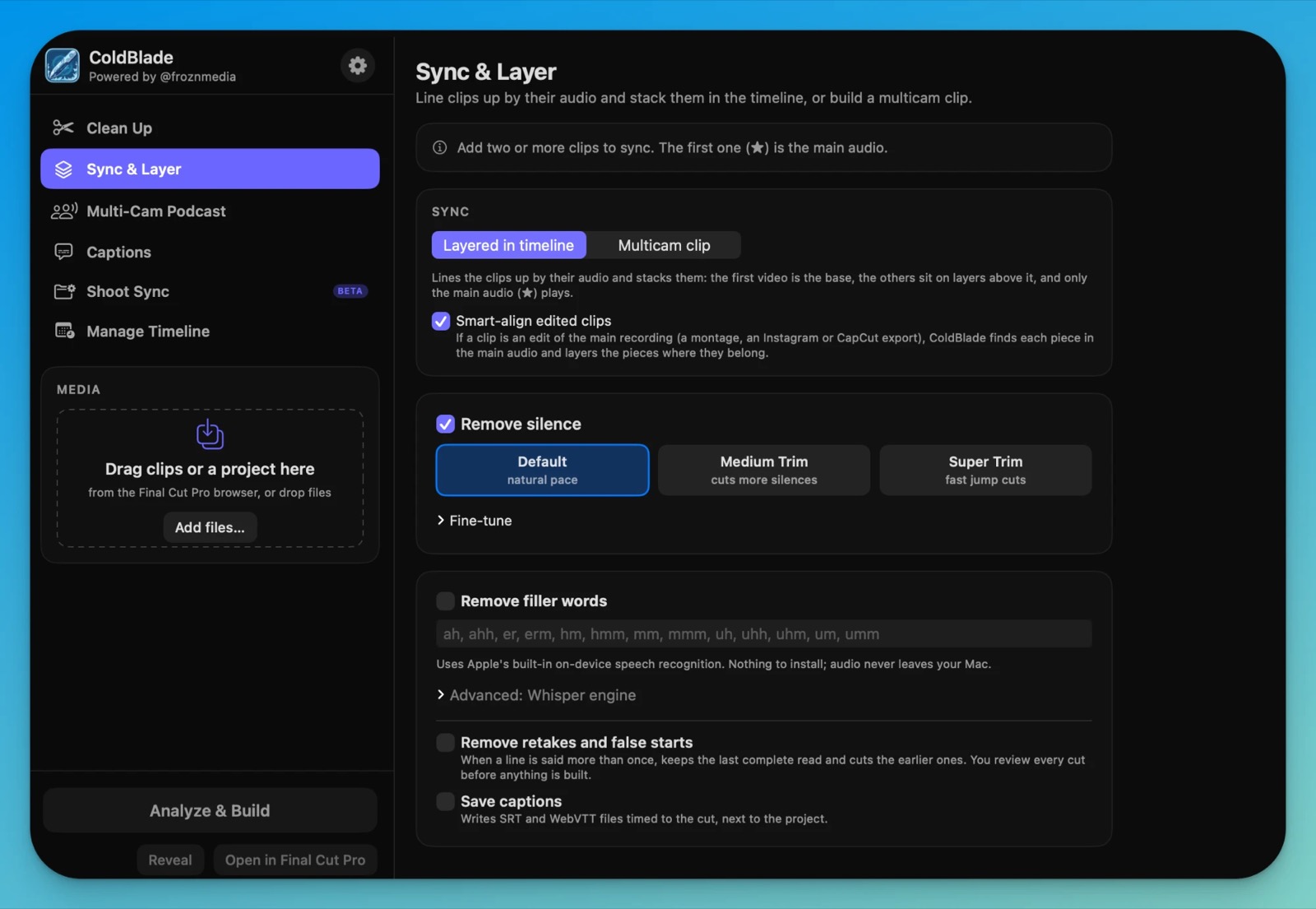Click the timeline icon beside Manage Timeline
This screenshot has height=909, width=1316.
tap(64, 331)
